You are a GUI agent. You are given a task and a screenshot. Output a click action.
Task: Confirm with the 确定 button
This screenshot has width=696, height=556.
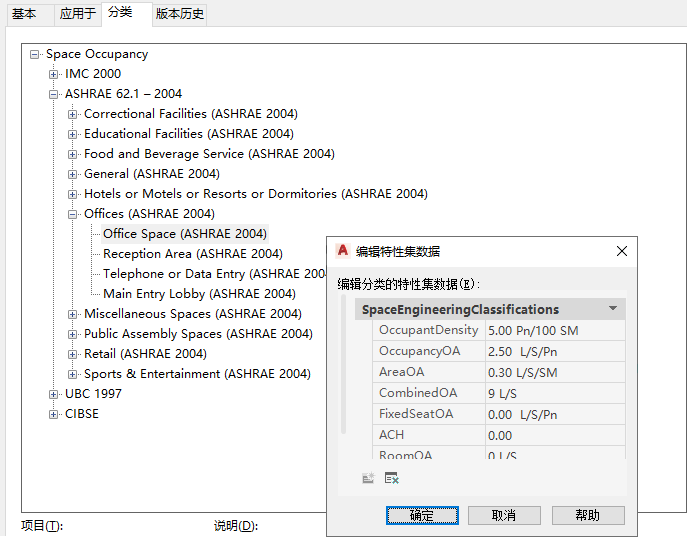[x=422, y=515]
